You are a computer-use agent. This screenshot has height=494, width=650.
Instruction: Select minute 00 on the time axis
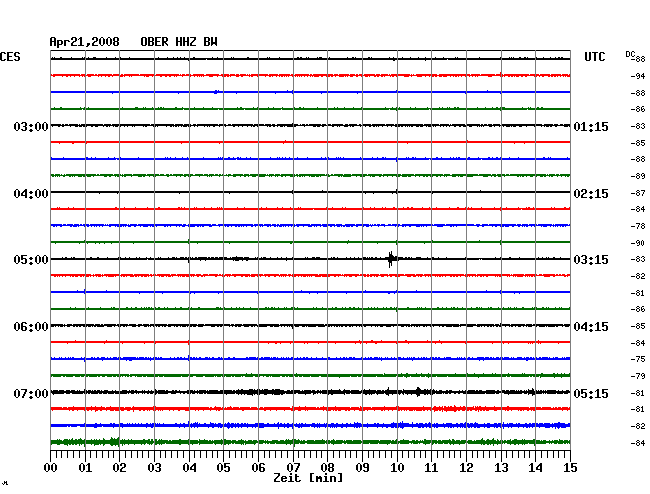[x=51, y=467]
